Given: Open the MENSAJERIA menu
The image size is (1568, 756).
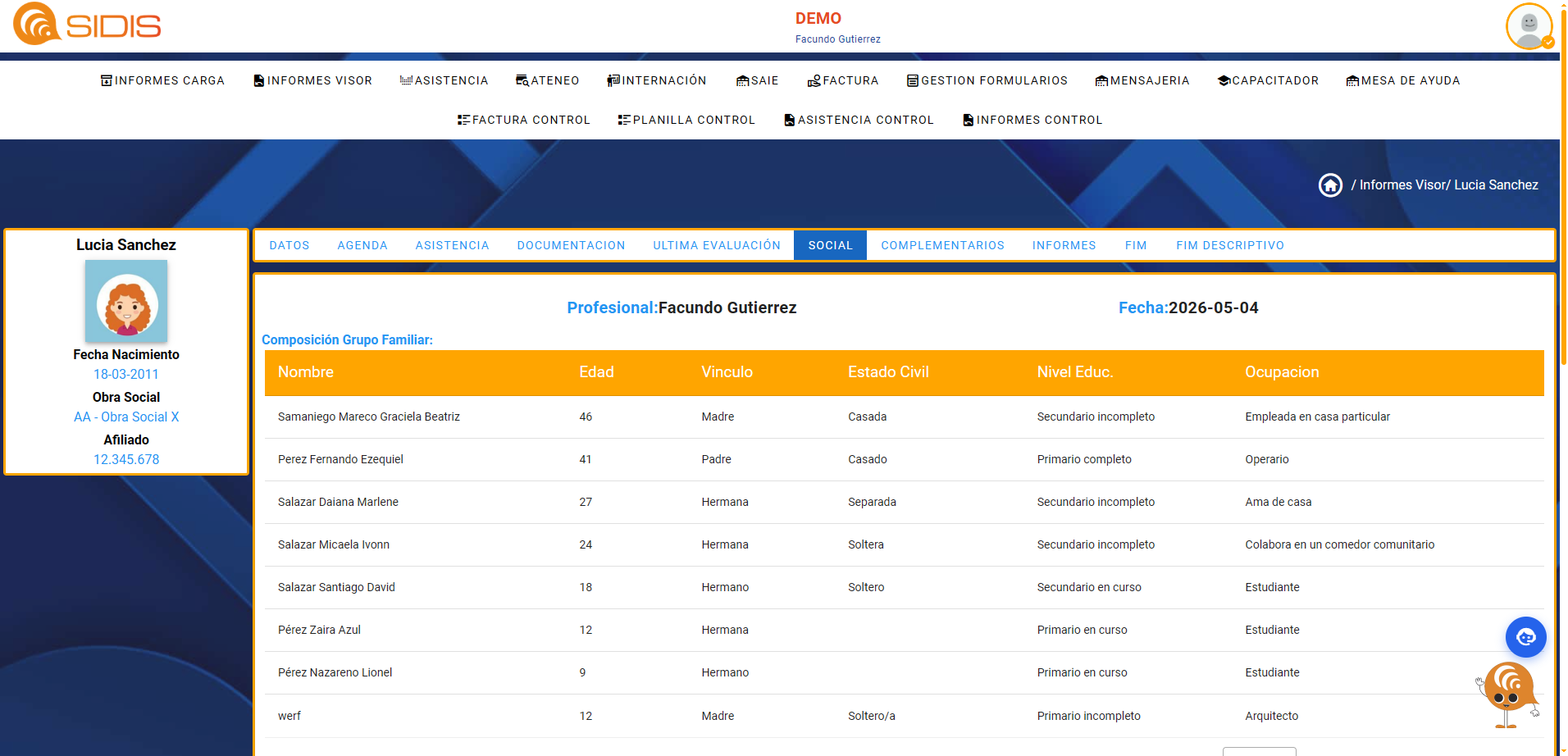Looking at the screenshot, I should [x=1142, y=80].
